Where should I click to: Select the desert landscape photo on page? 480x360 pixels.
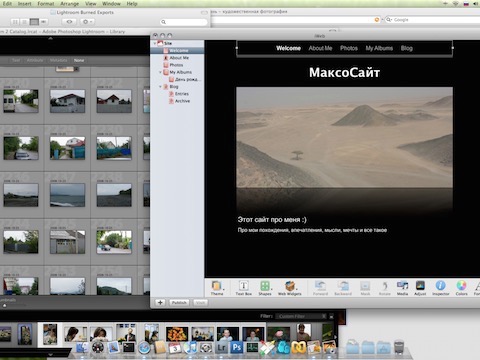344,137
